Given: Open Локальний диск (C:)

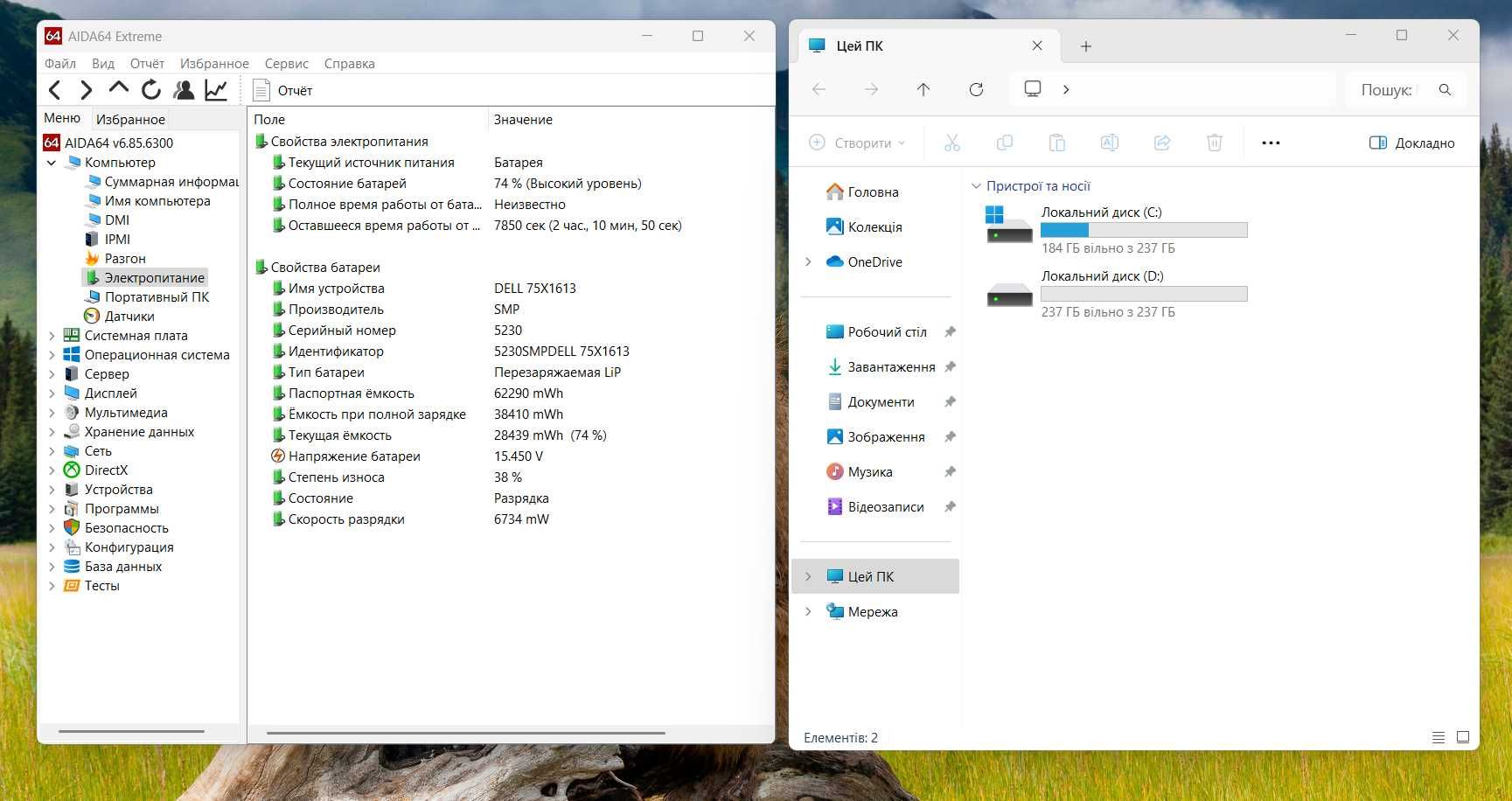Looking at the screenshot, I should [x=1116, y=230].
